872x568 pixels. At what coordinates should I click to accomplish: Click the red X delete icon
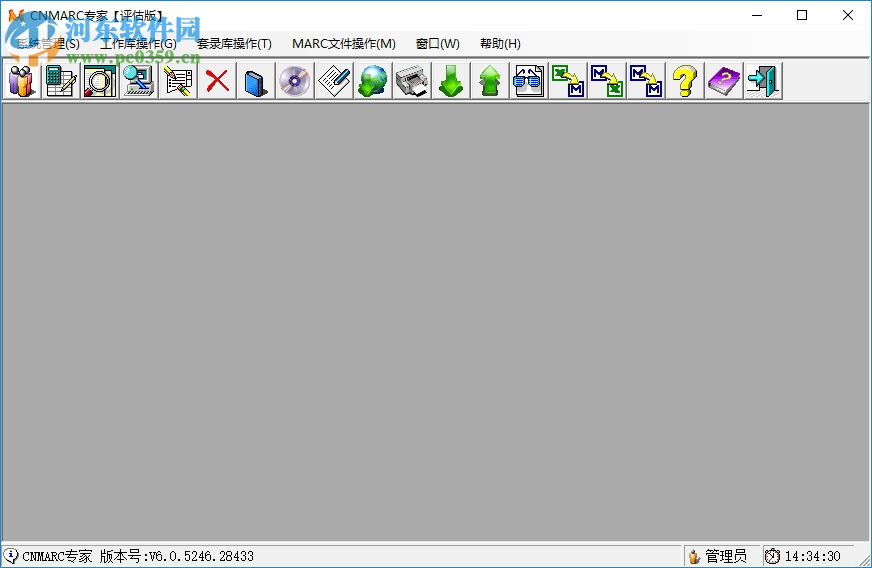[x=217, y=81]
